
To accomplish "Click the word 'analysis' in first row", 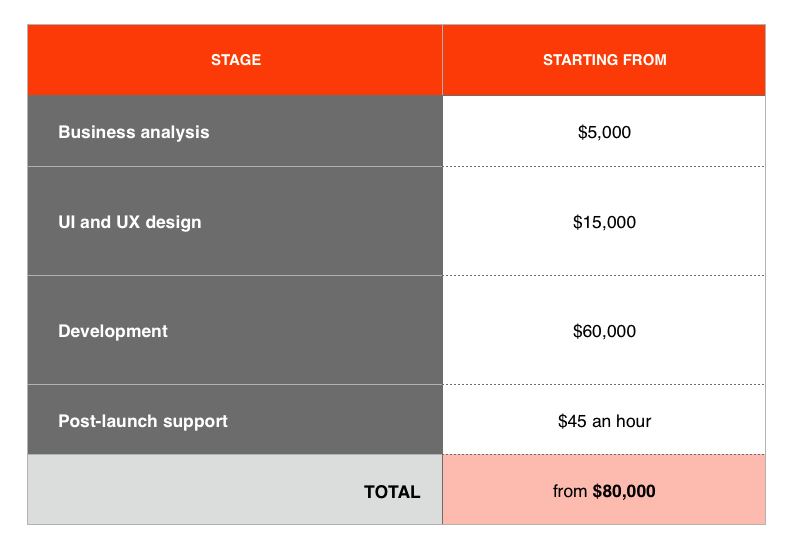I will click(x=175, y=133).
